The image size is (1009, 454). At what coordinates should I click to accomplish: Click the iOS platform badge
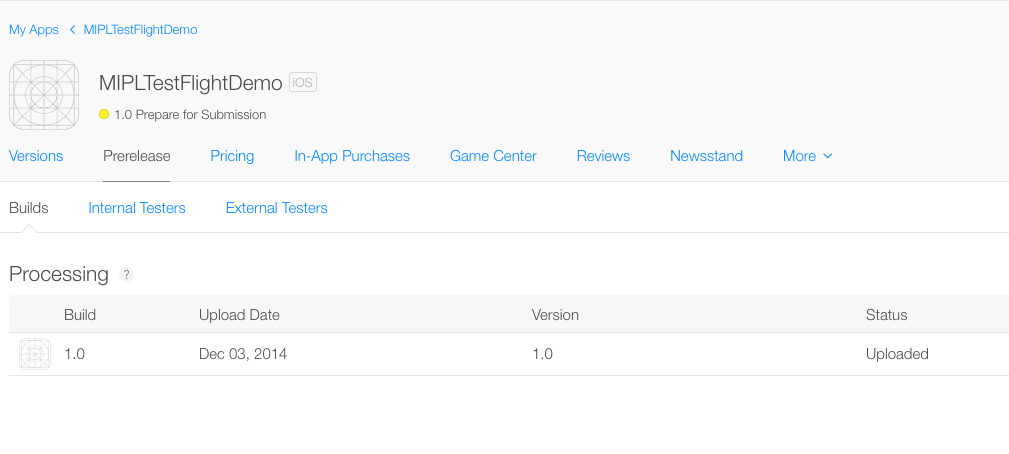click(302, 82)
